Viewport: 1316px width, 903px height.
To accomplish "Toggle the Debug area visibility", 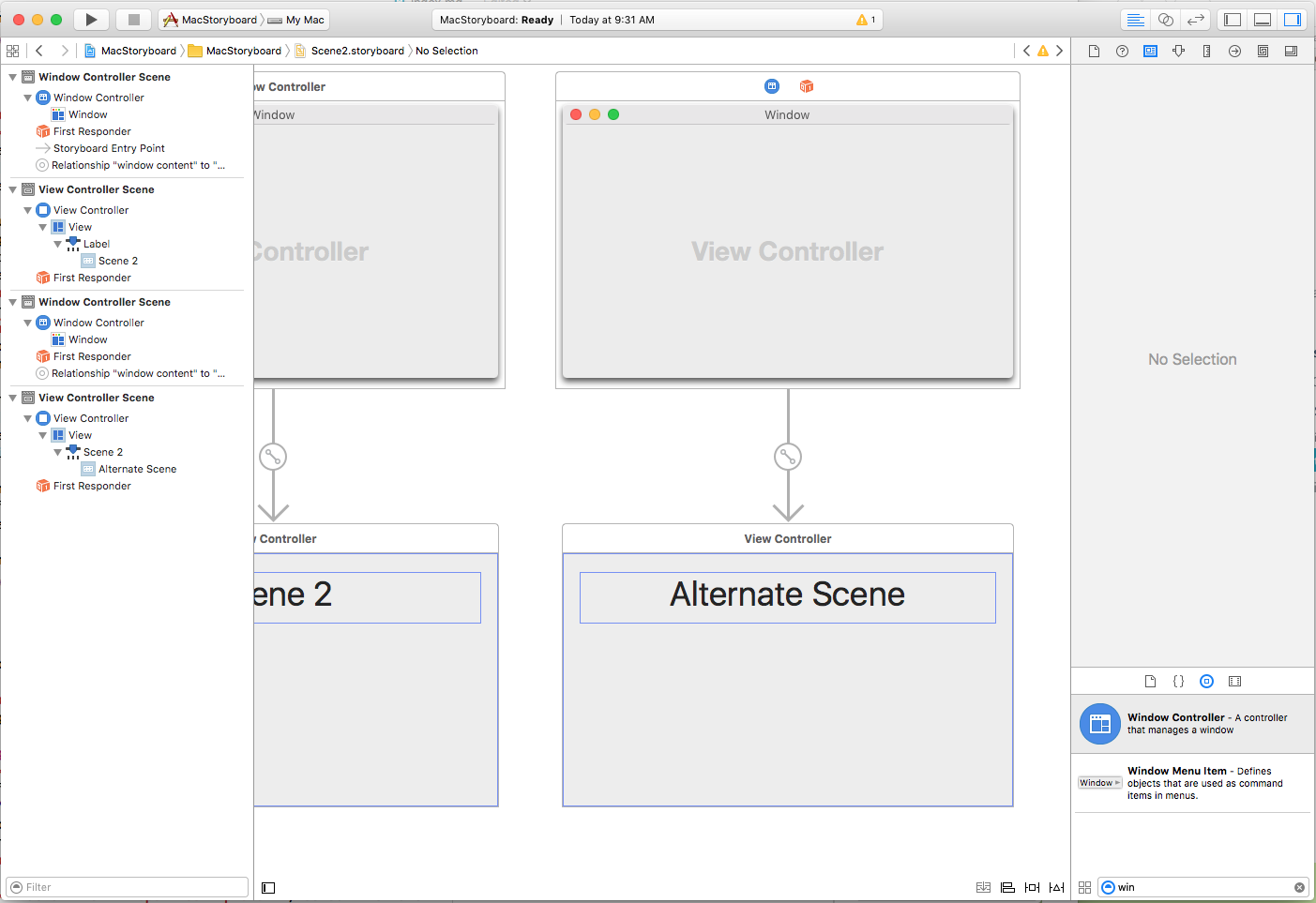I will pos(1263,19).
